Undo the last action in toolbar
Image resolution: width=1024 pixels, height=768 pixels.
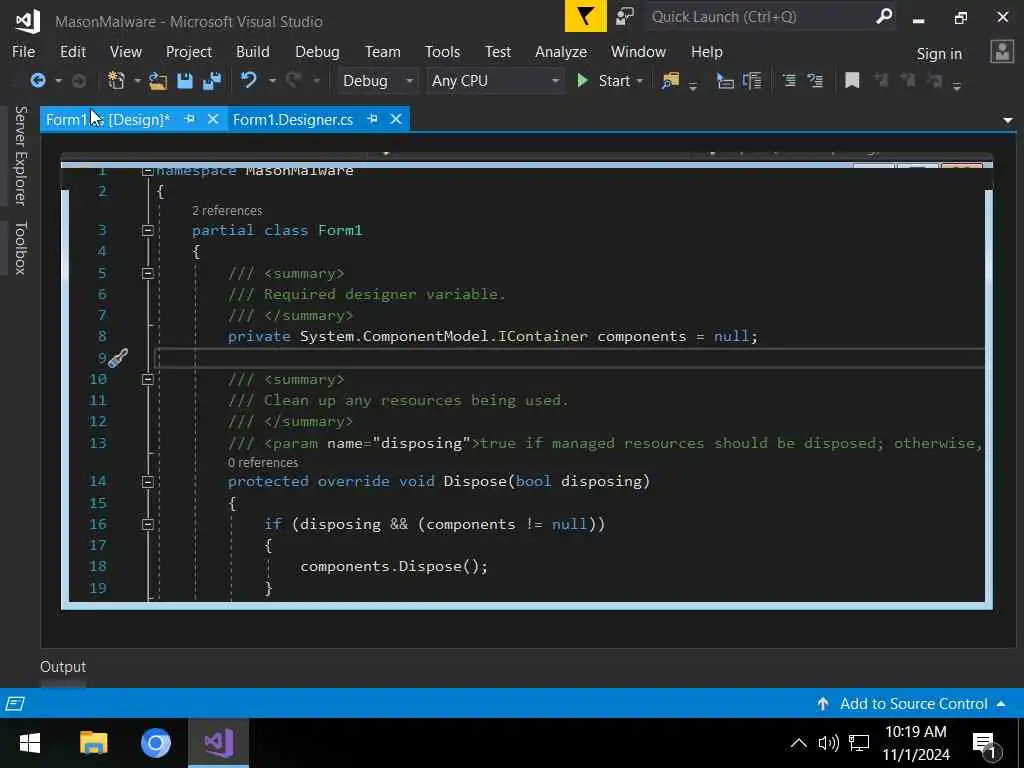(249, 80)
